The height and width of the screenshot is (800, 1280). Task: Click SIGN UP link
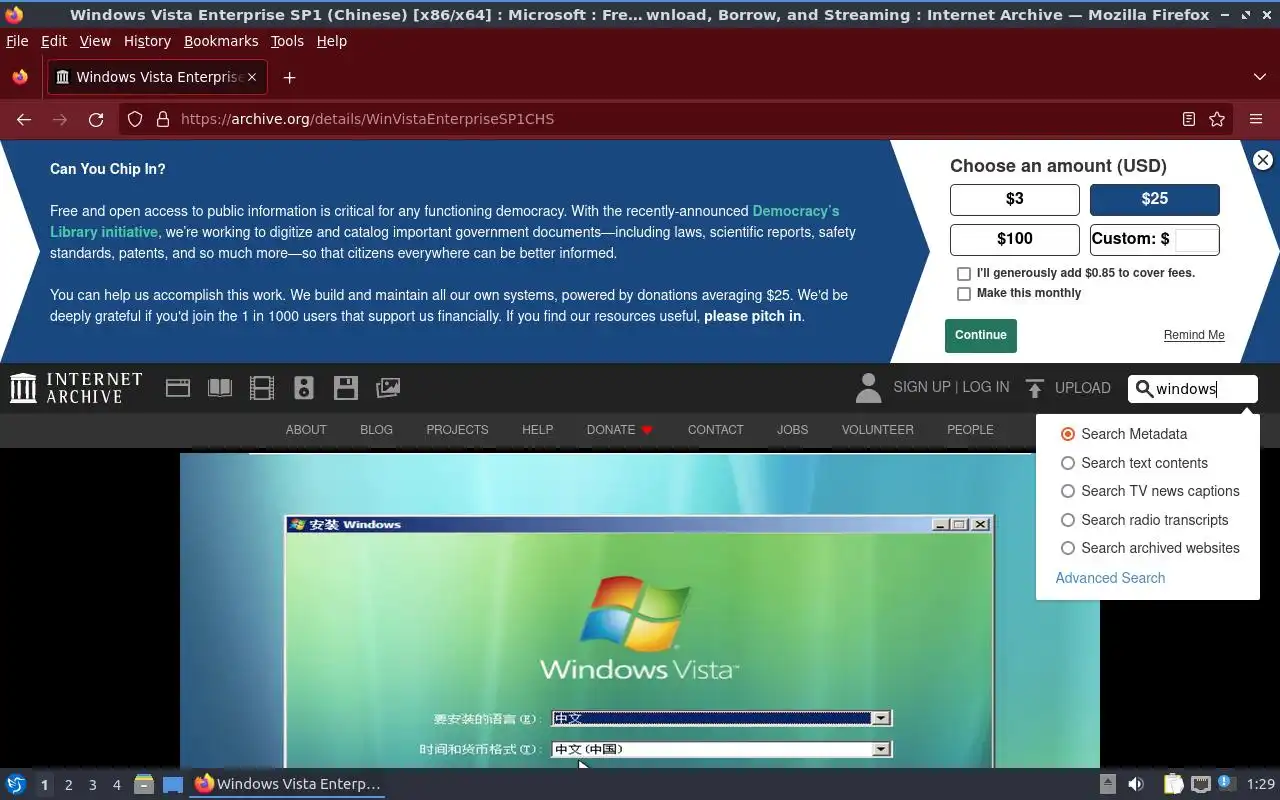coord(922,387)
